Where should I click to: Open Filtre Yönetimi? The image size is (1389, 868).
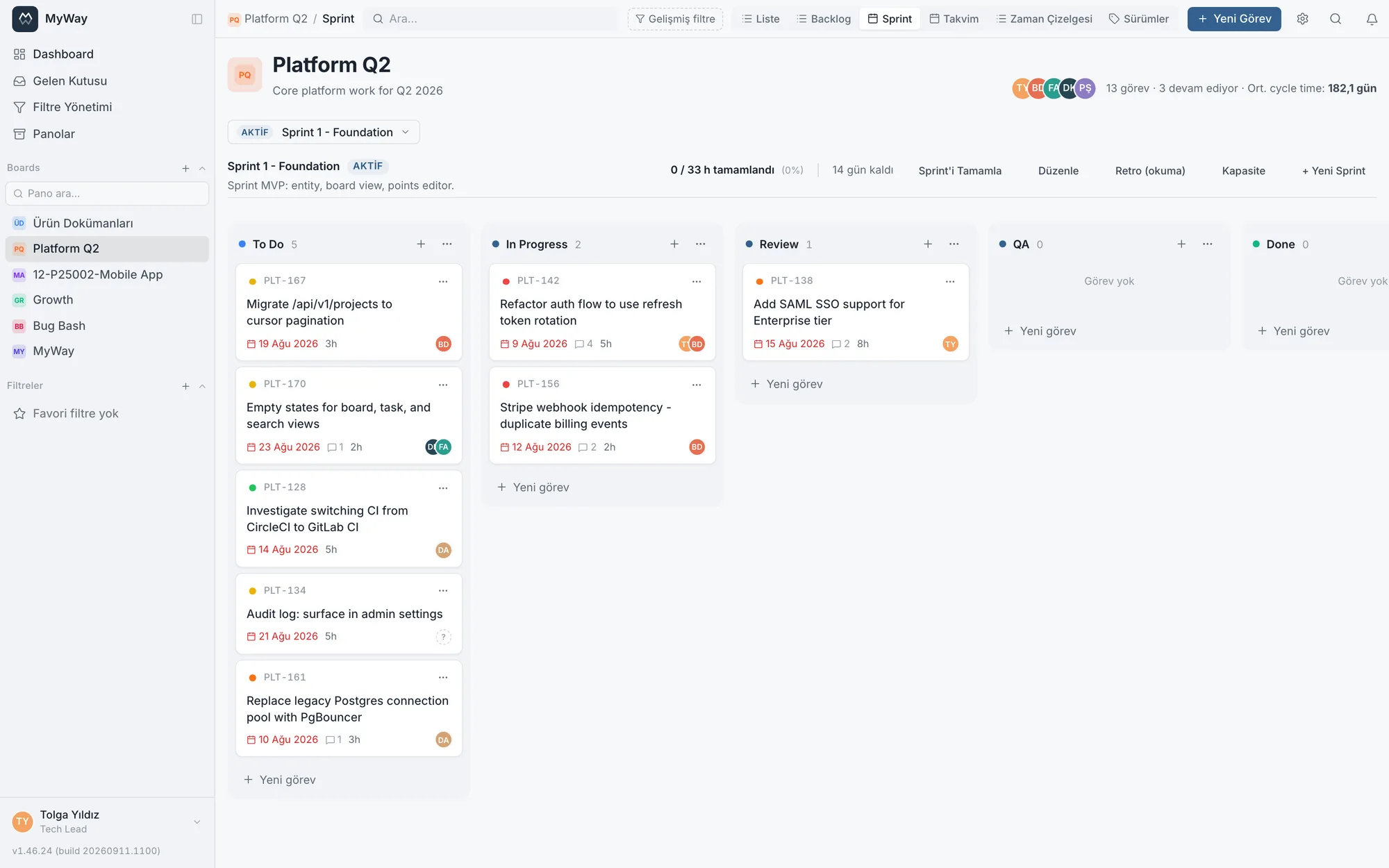pyautogui.click(x=107, y=107)
